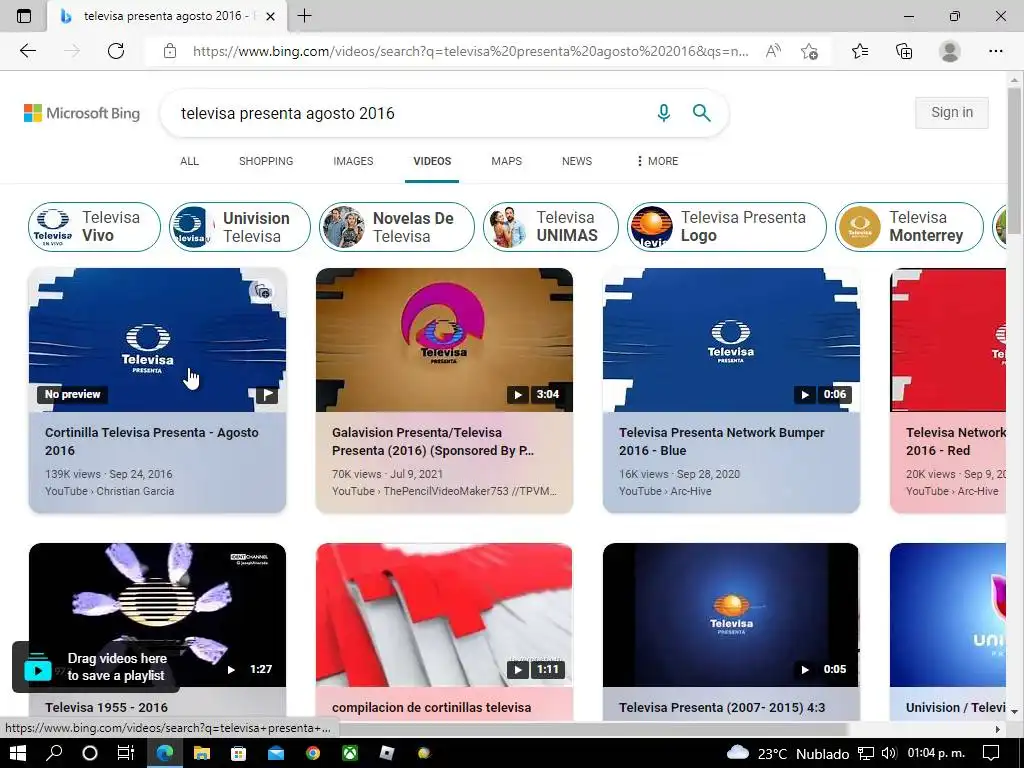This screenshot has width=1024, height=768.
Task: Click save icon on Cortinilla Televisa thumbnail
Action: coord(263,291)
